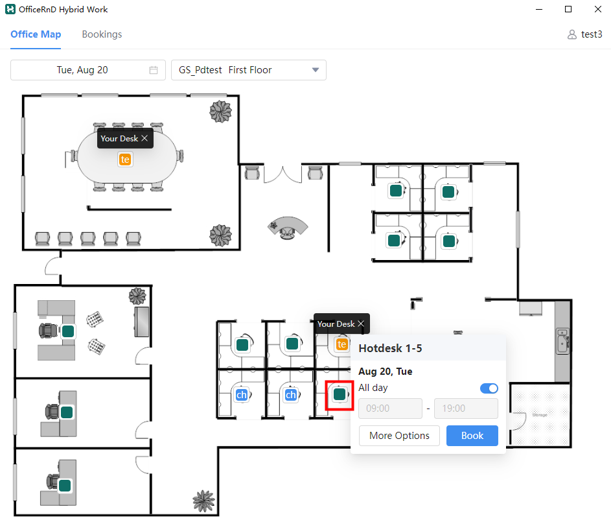Select green desk in bottom private office
This screenshot has width=611, height=532.
tap(65, 485)
